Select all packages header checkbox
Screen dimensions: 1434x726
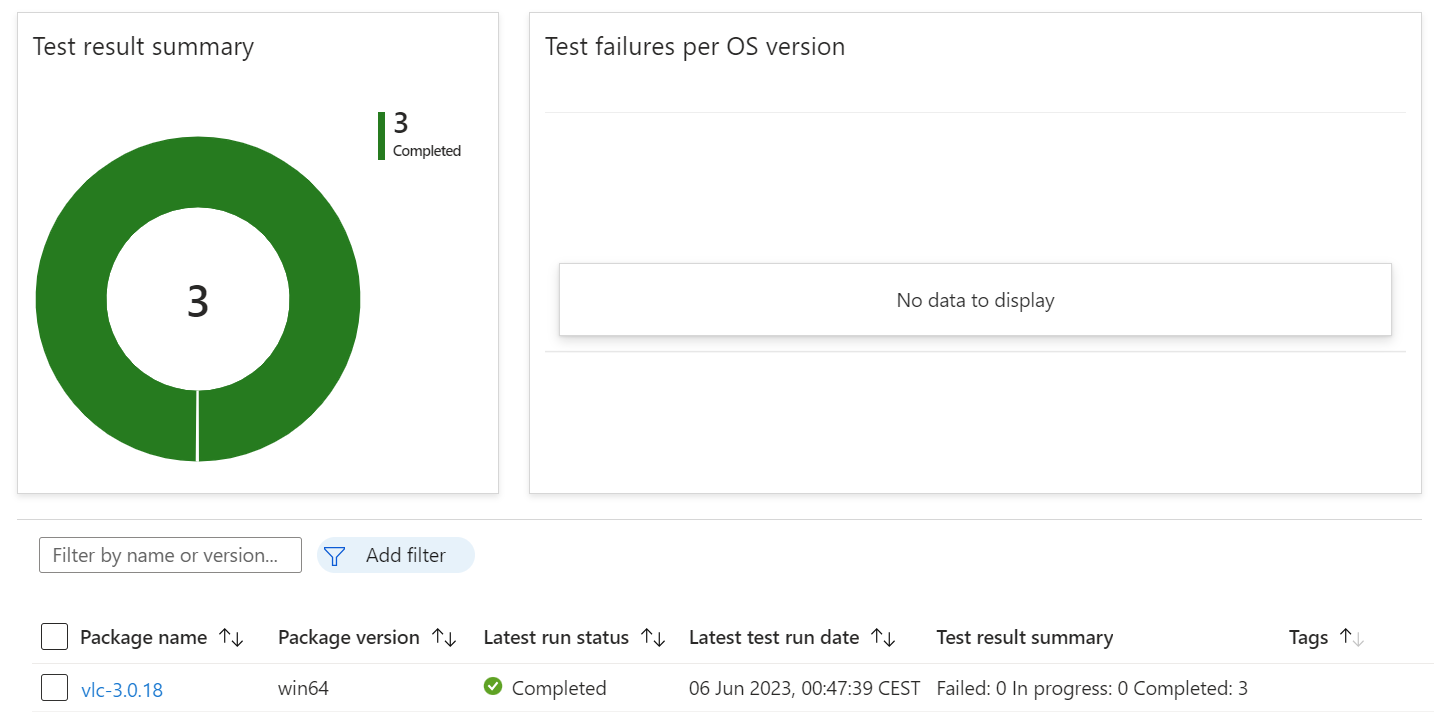[x=55, y=637]
